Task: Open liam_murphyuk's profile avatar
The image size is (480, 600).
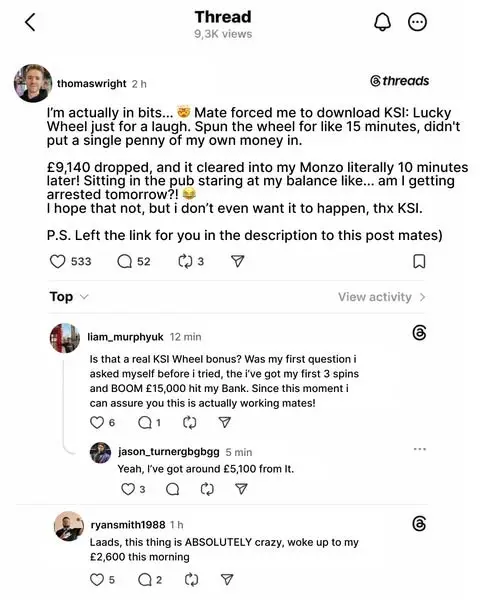Action: tap(65, 338)
